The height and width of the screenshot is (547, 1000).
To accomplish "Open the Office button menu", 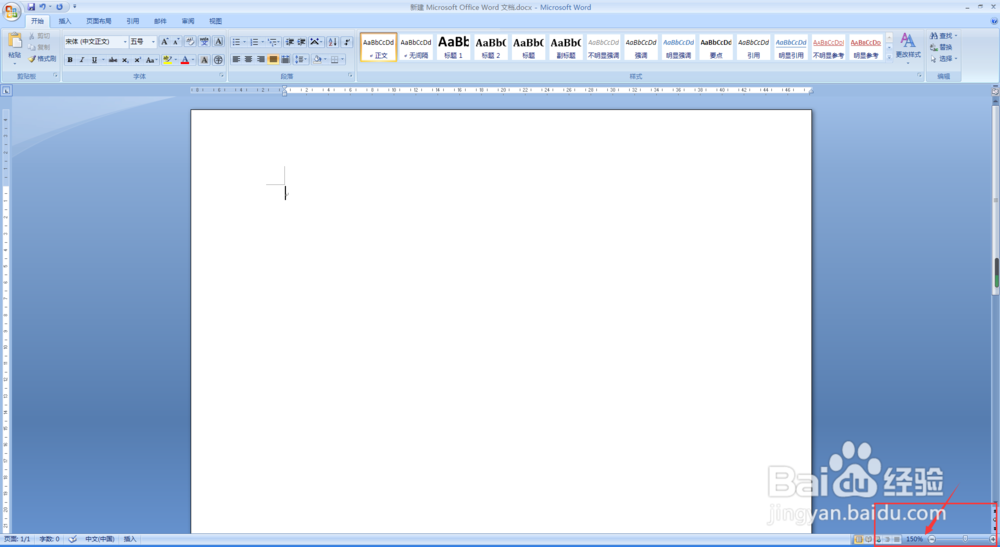I will (x=11, y=11).
